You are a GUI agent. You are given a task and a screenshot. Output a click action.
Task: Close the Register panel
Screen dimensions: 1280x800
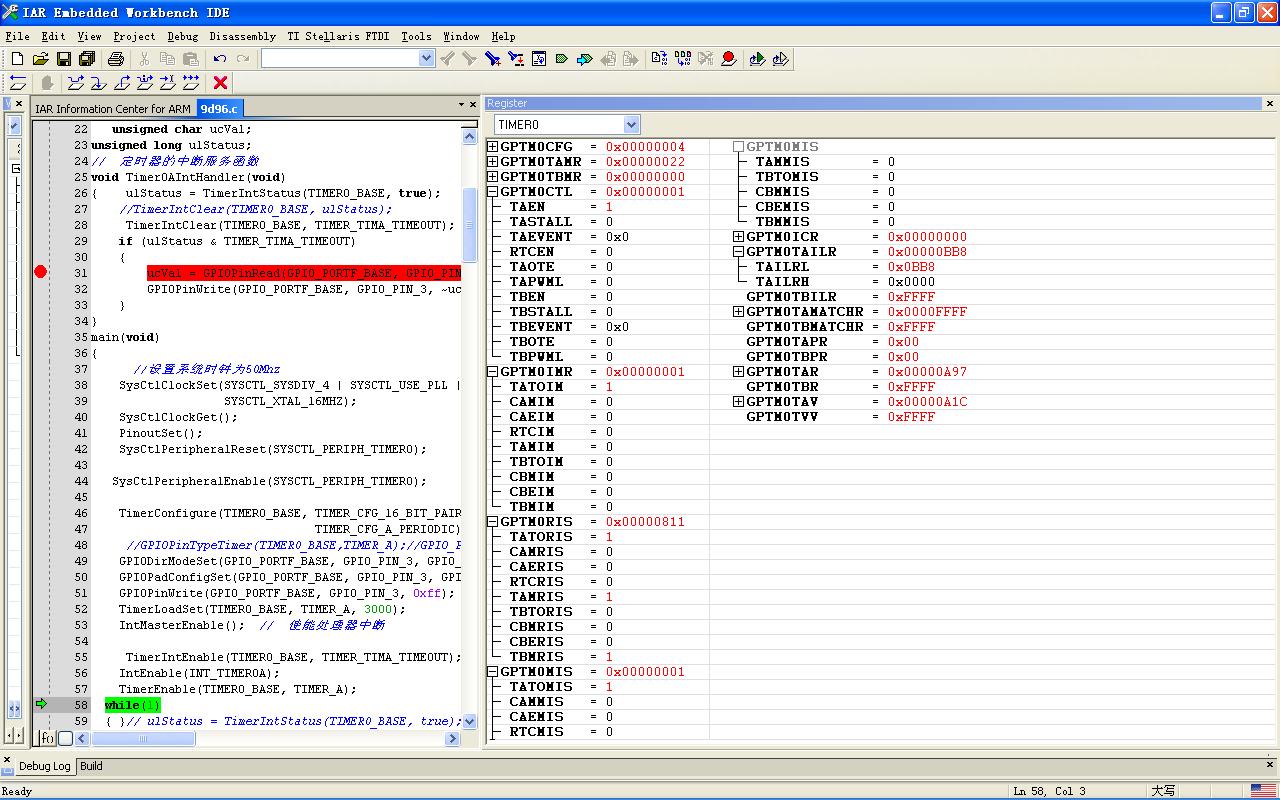1270,103
